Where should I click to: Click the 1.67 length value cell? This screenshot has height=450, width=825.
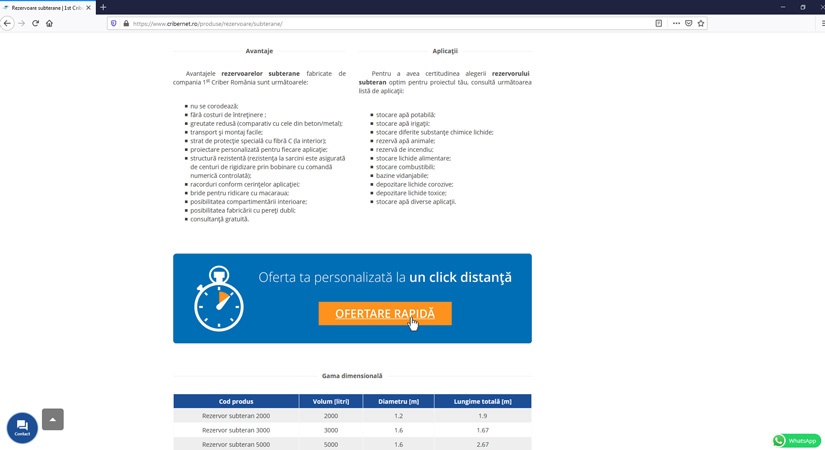(482, 430)
